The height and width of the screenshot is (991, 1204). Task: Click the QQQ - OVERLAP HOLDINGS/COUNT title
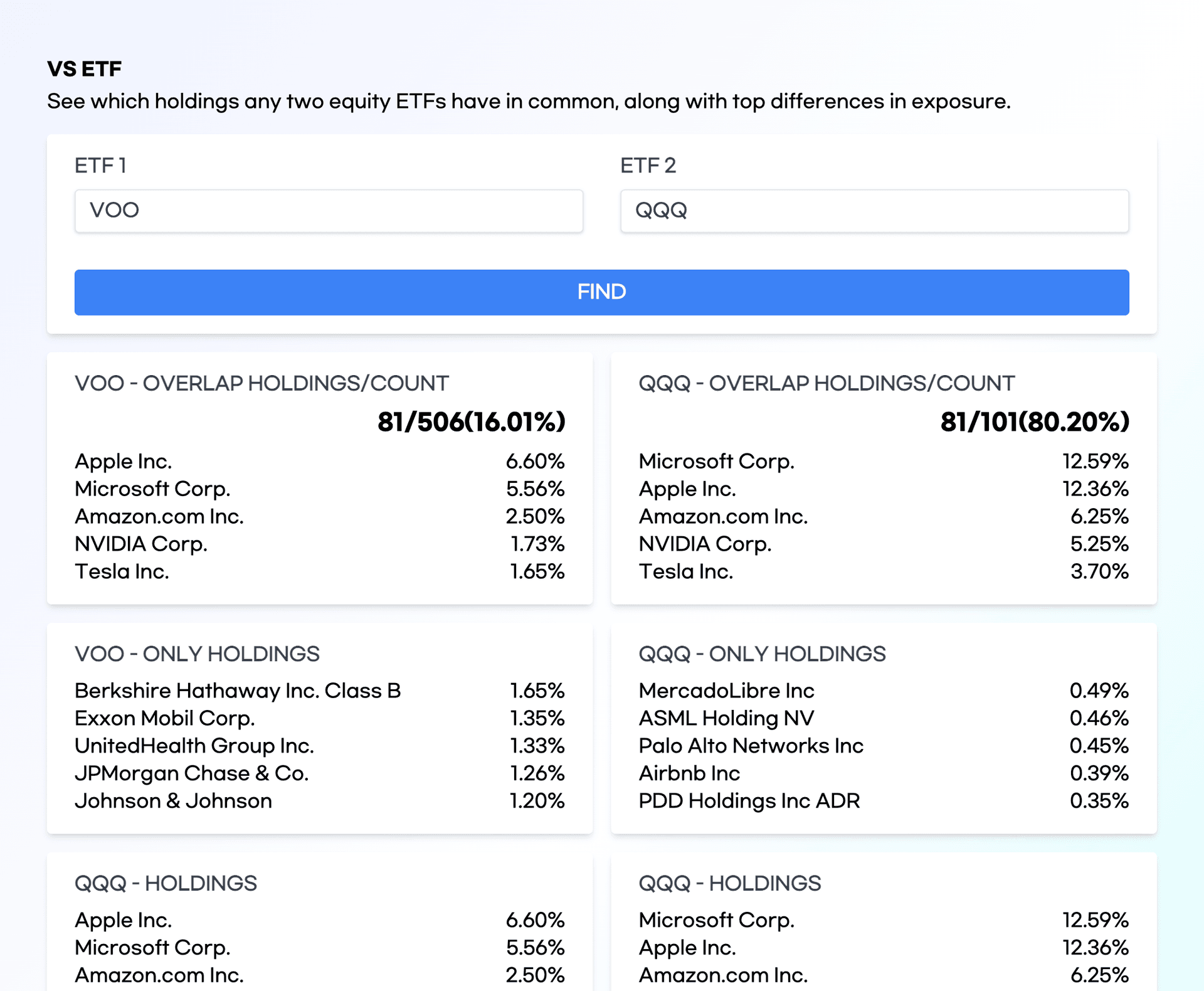pos(826,383)
